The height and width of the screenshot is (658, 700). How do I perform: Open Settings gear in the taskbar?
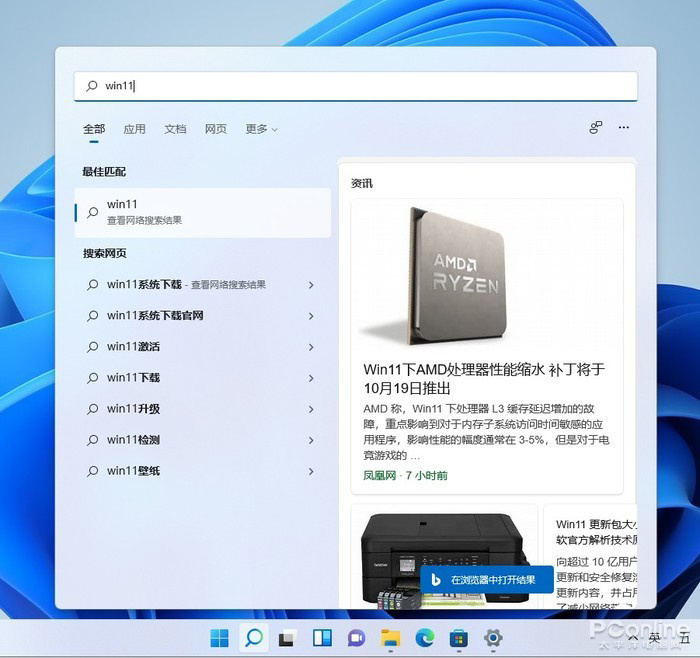pyautogui.click(x=492, y=638)
